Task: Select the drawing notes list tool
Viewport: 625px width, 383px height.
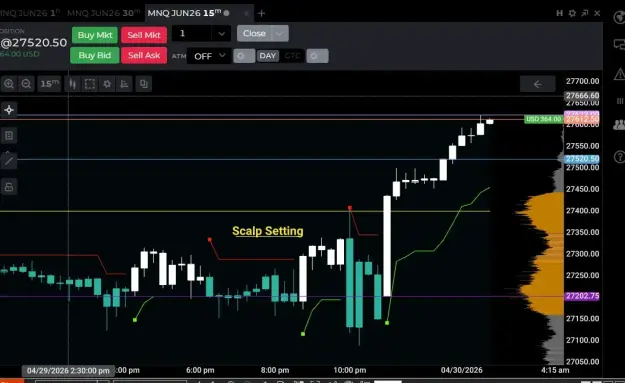Action: [x=9, y=136]
